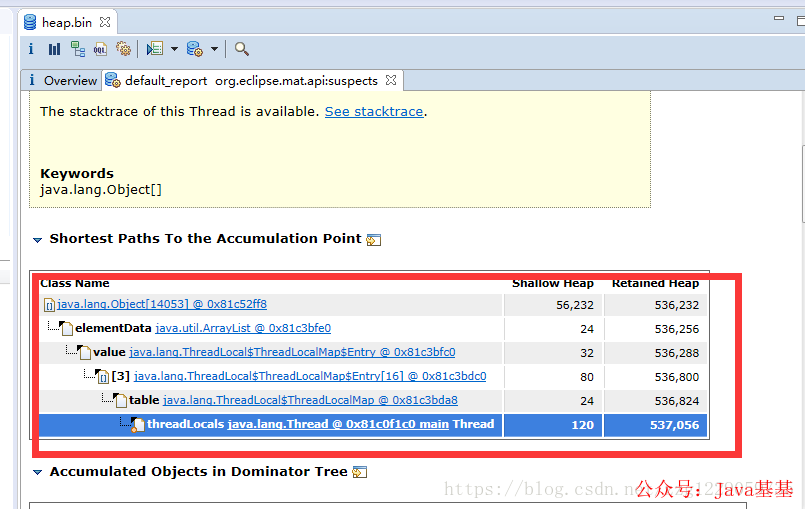This screenshot has height=509, width=805.
Task: Click the thread icon before threadLocals
Action: coord(138,425)
